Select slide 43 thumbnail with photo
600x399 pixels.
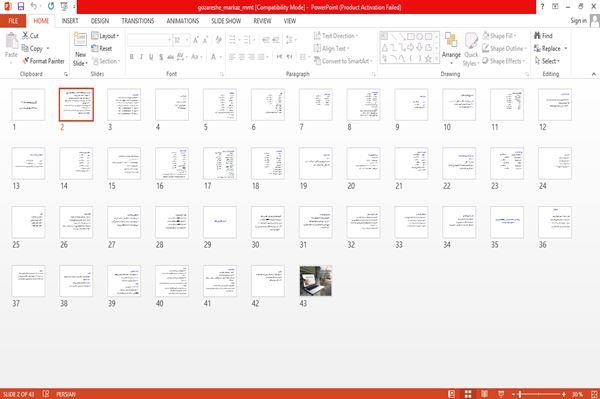(x=316, y=281)
